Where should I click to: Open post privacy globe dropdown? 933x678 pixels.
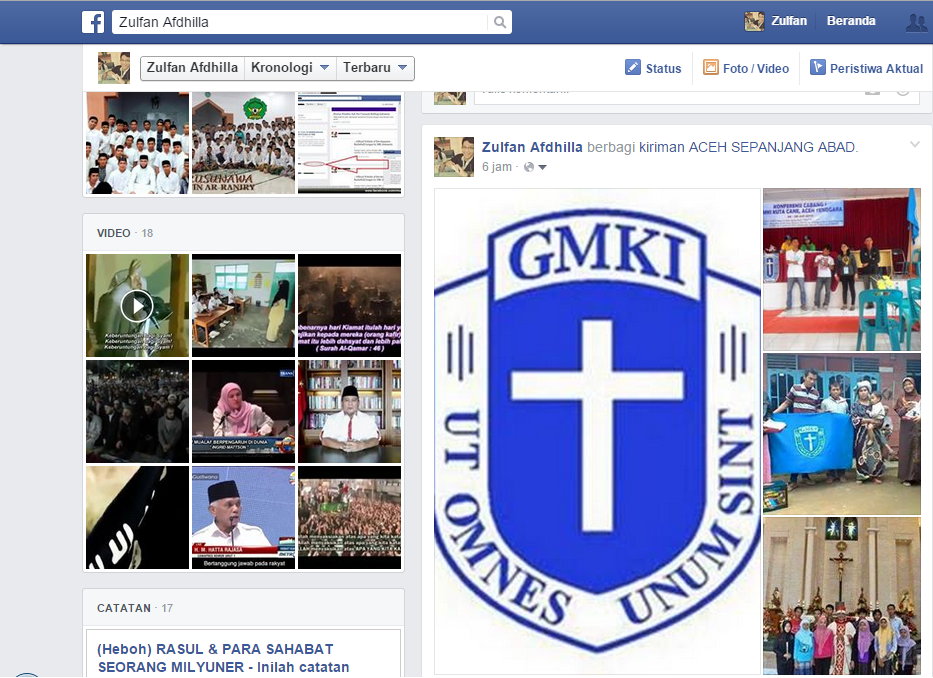(x=535, y=167)
